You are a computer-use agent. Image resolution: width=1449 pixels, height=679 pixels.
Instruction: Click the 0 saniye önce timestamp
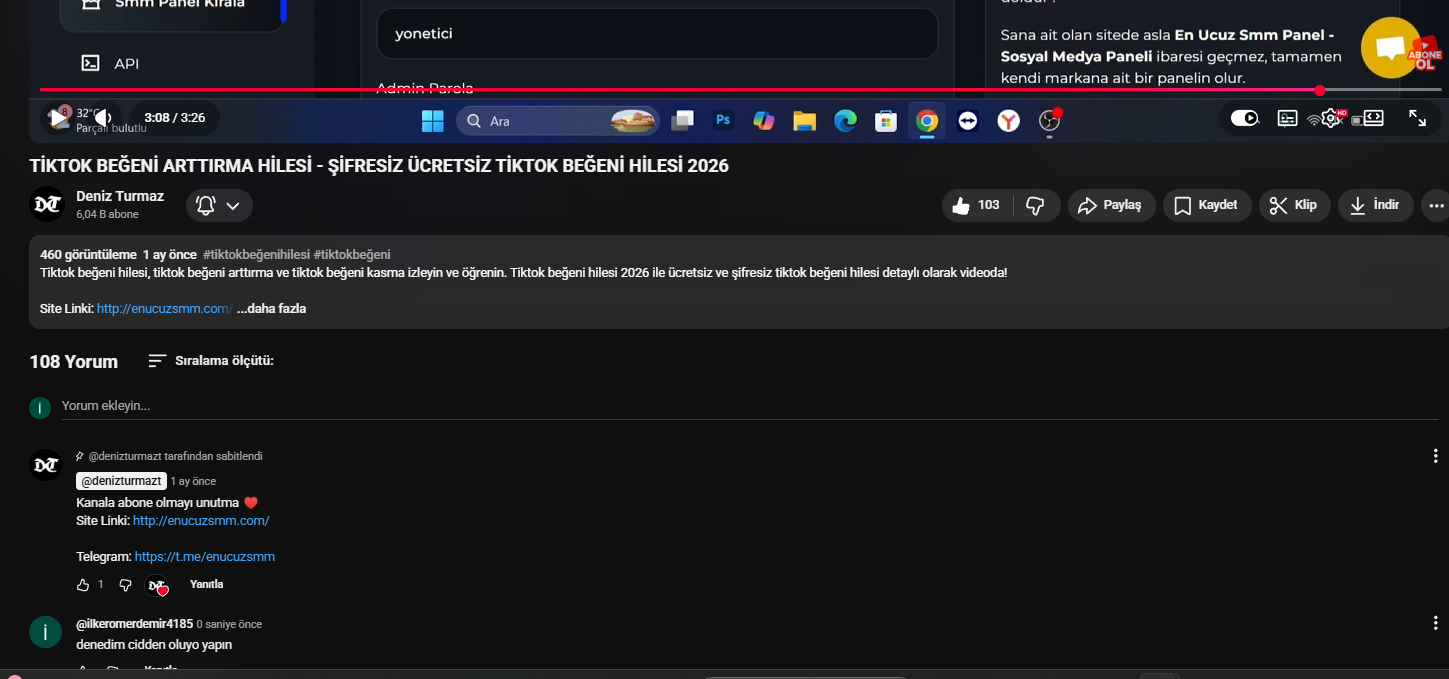click(x=229, y=624)
